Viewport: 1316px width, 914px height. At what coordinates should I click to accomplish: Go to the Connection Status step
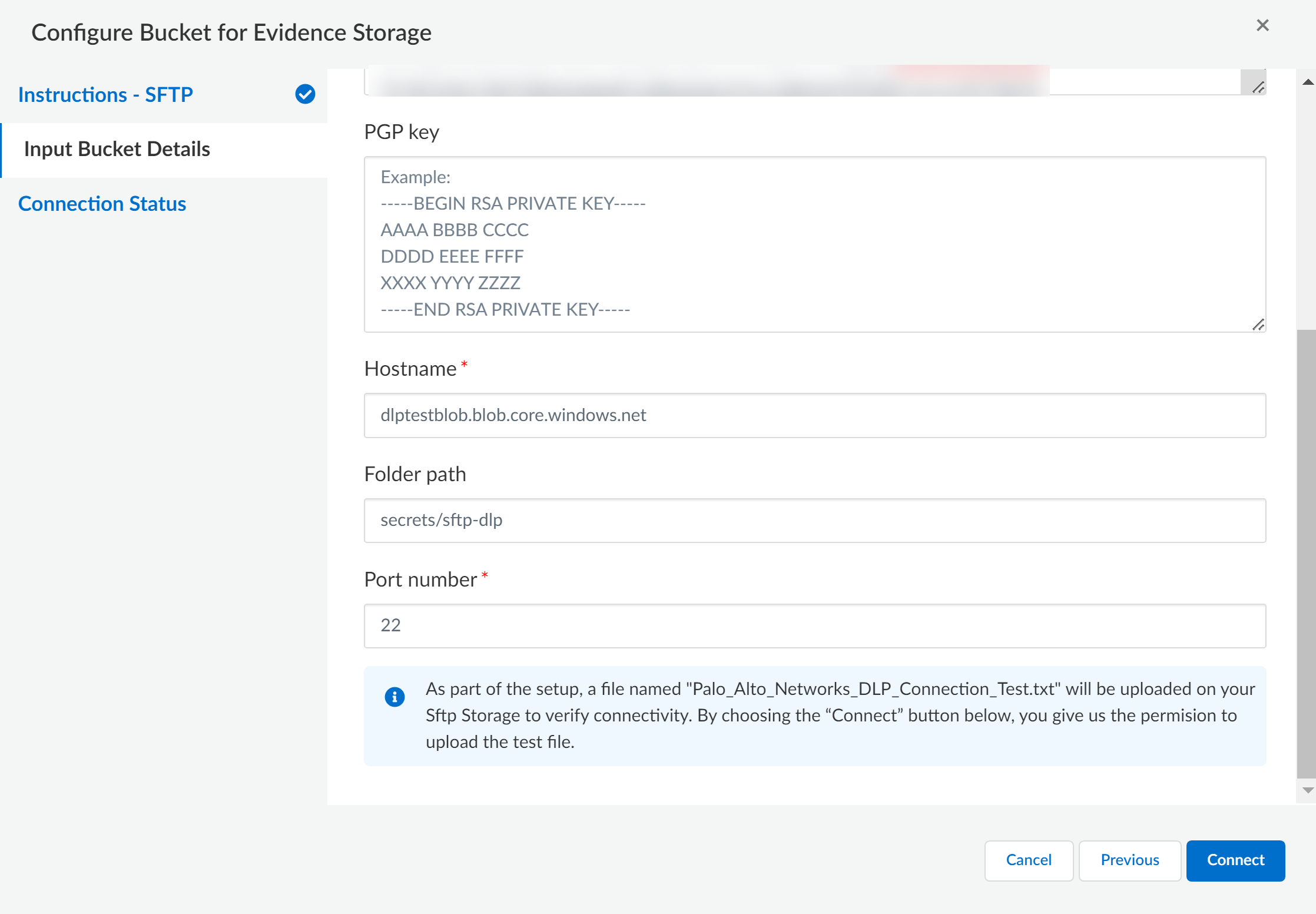102,204
